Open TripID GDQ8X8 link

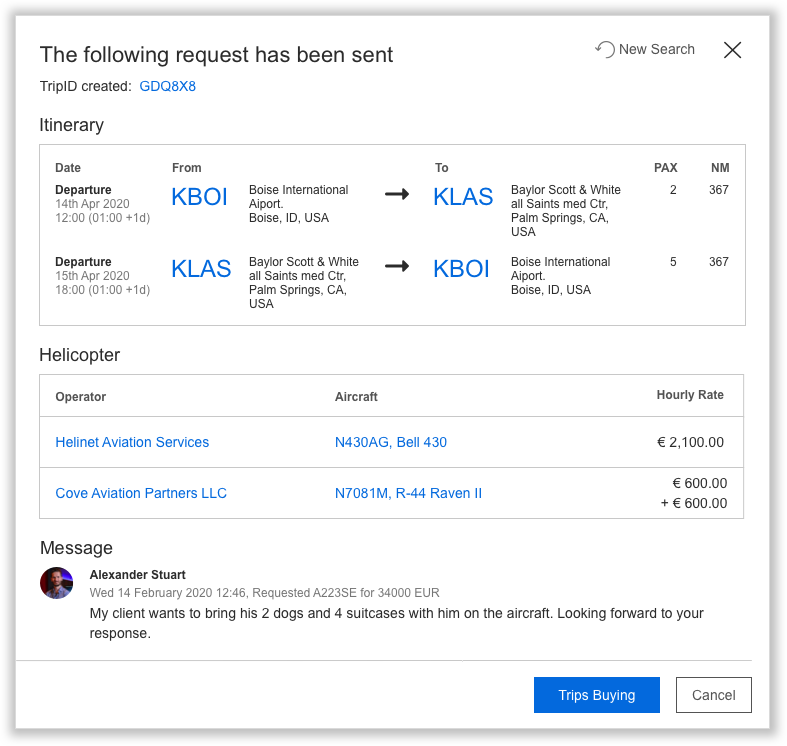coord(167,86)
